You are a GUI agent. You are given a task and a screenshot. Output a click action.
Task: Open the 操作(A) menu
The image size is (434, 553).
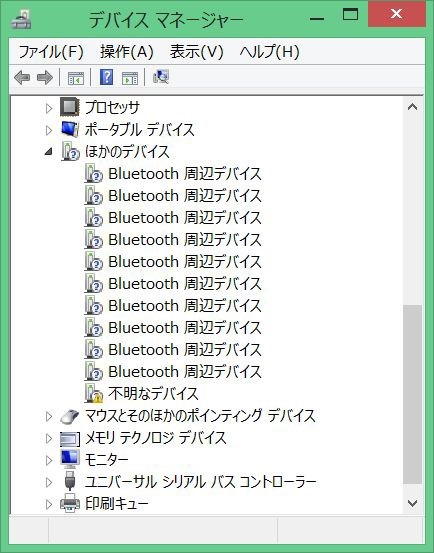pyautogui.click(x=127, y=51)
